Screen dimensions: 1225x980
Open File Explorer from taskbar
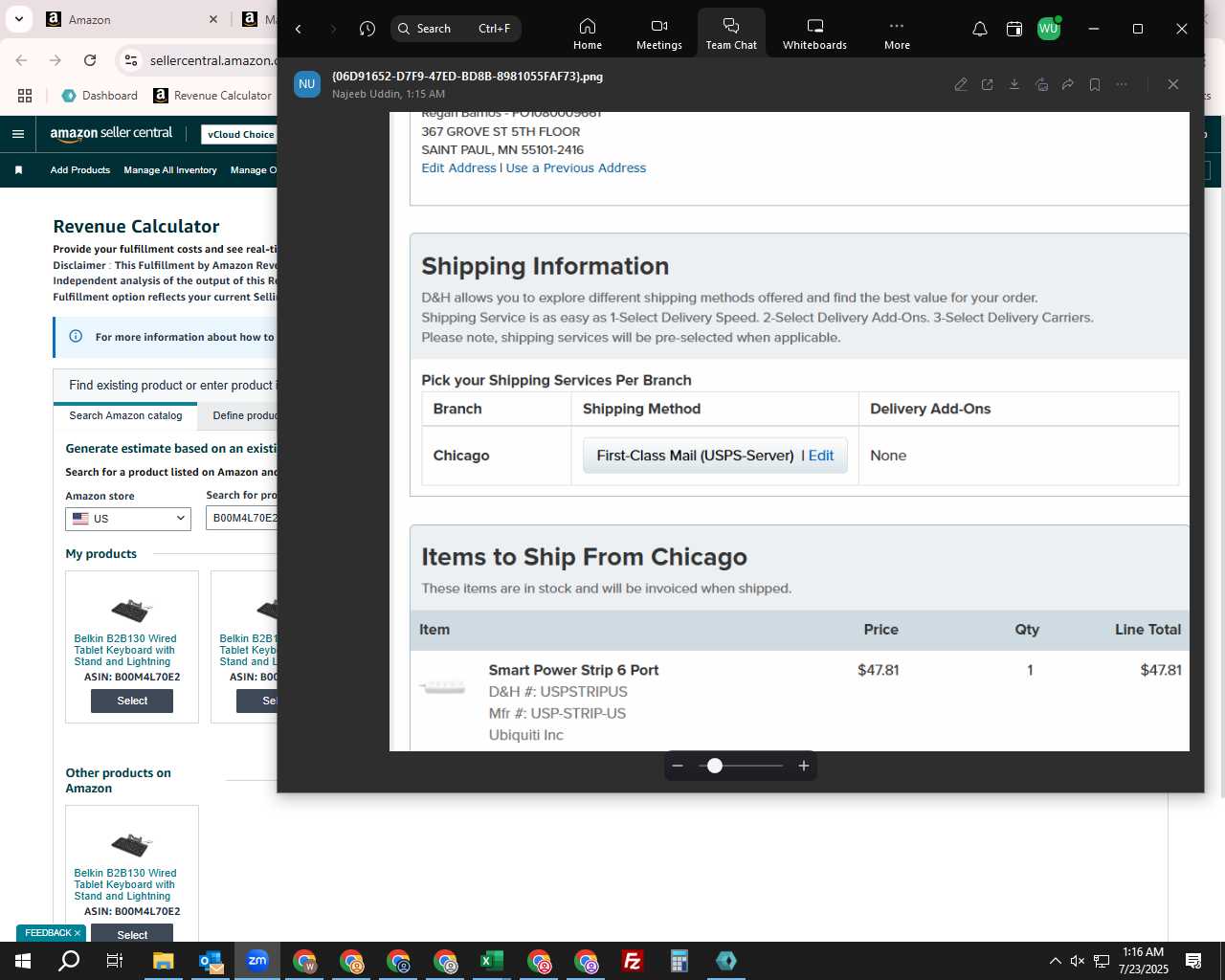click(163, 961)
